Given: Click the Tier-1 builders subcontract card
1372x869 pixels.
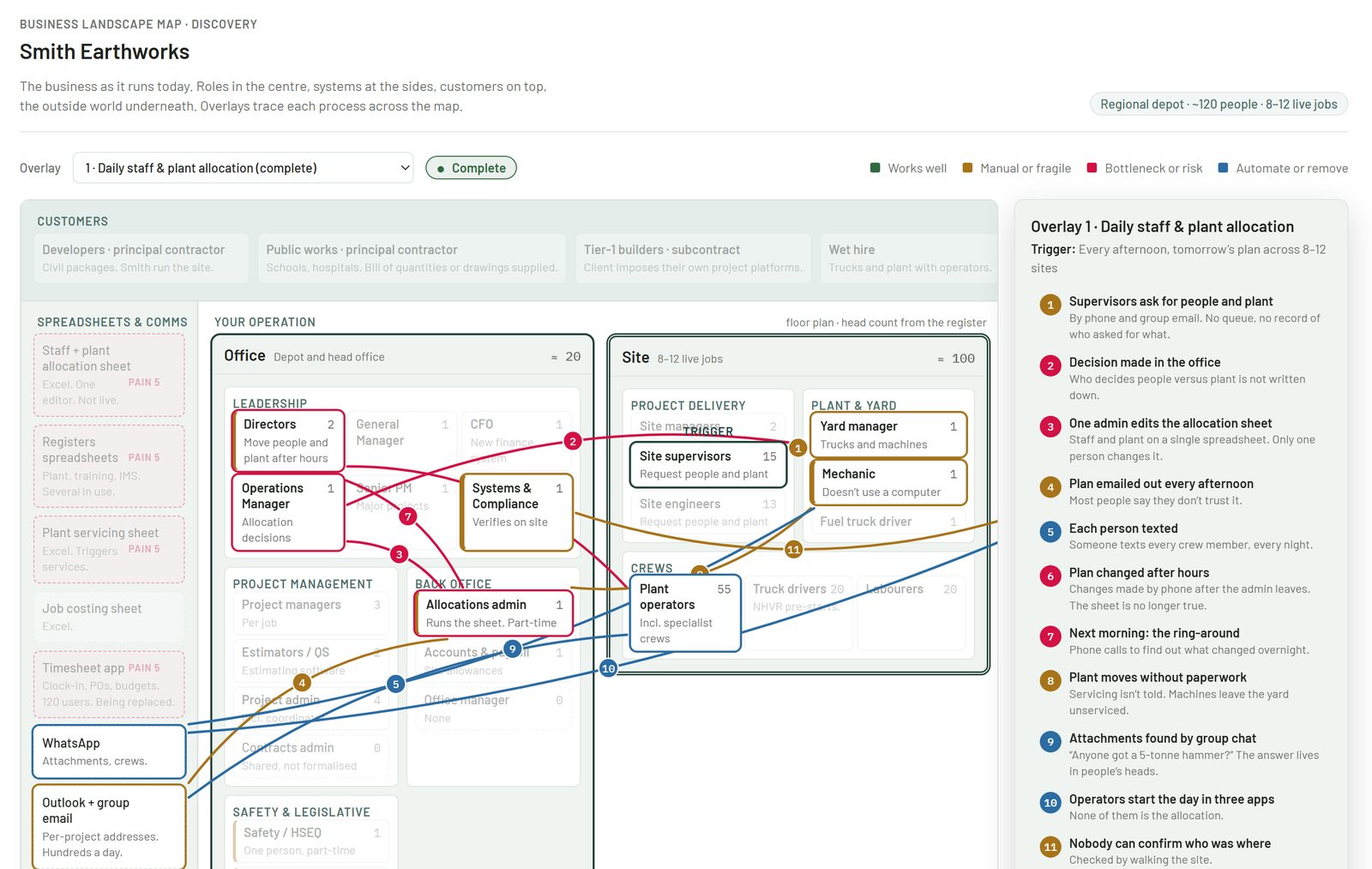Looking at the screenshot, I should 693,257.
